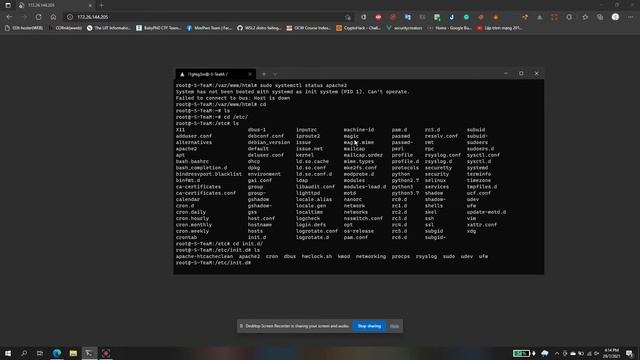The image size is (640, 360).
Task: Click the blue J extension icon
Action: (x=451, y=17)
